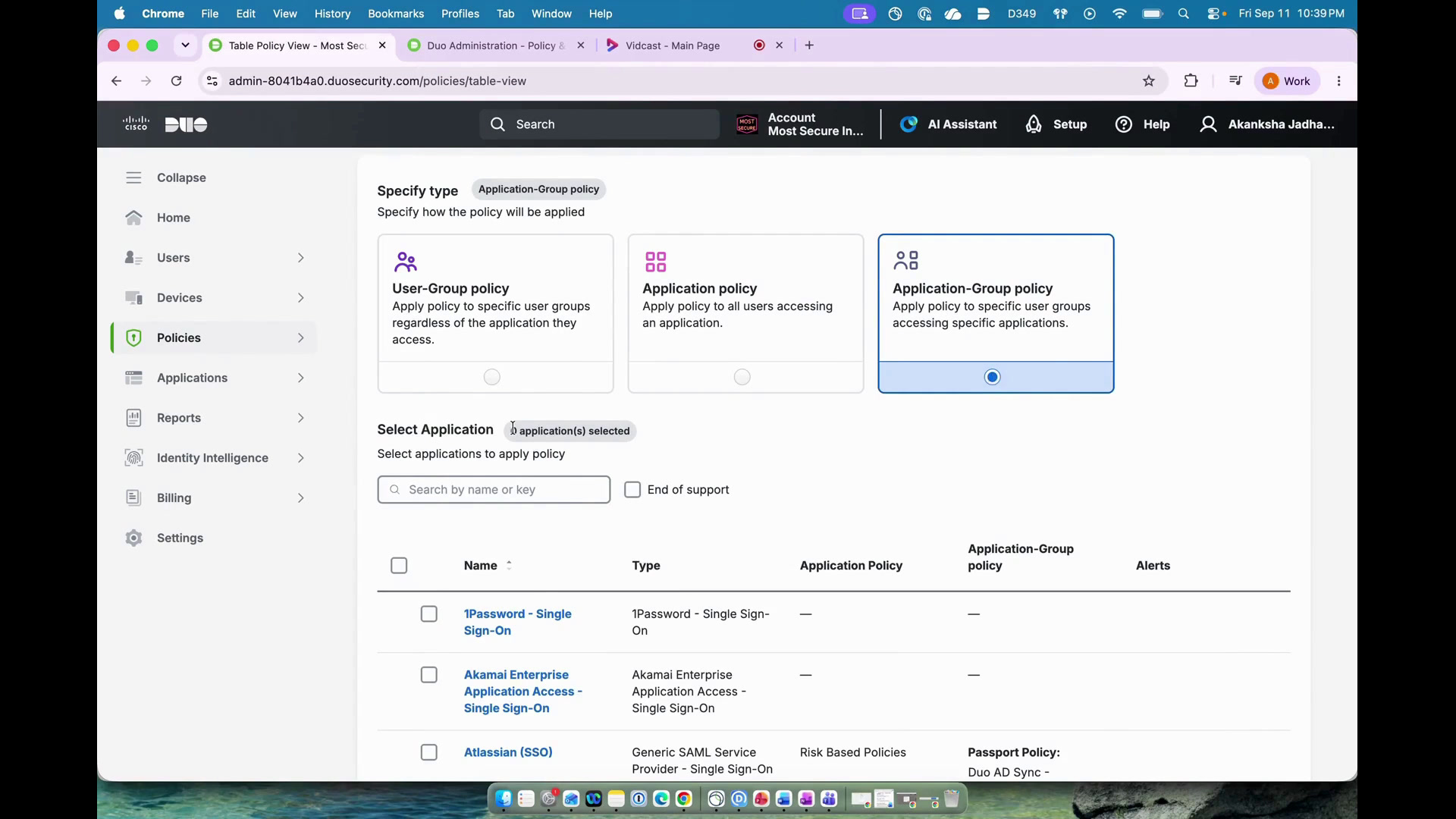Check the Atlassian (SSO) row checkbox
This screenshot has width=1456, height=819.
(429, 752)
